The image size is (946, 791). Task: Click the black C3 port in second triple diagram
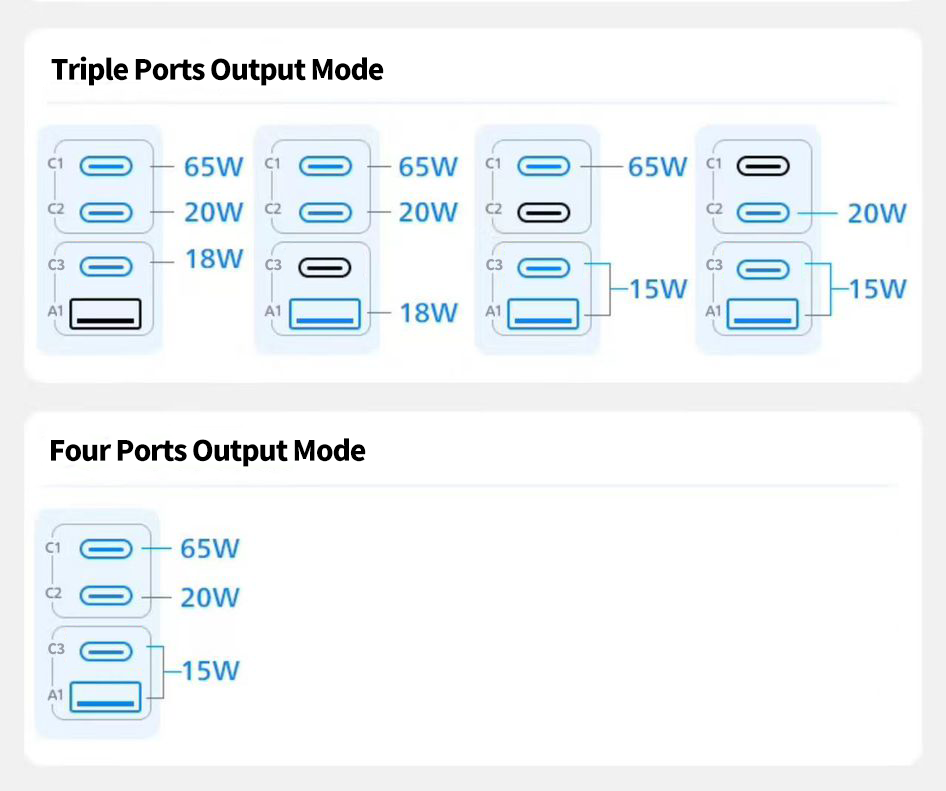point(325,267)
